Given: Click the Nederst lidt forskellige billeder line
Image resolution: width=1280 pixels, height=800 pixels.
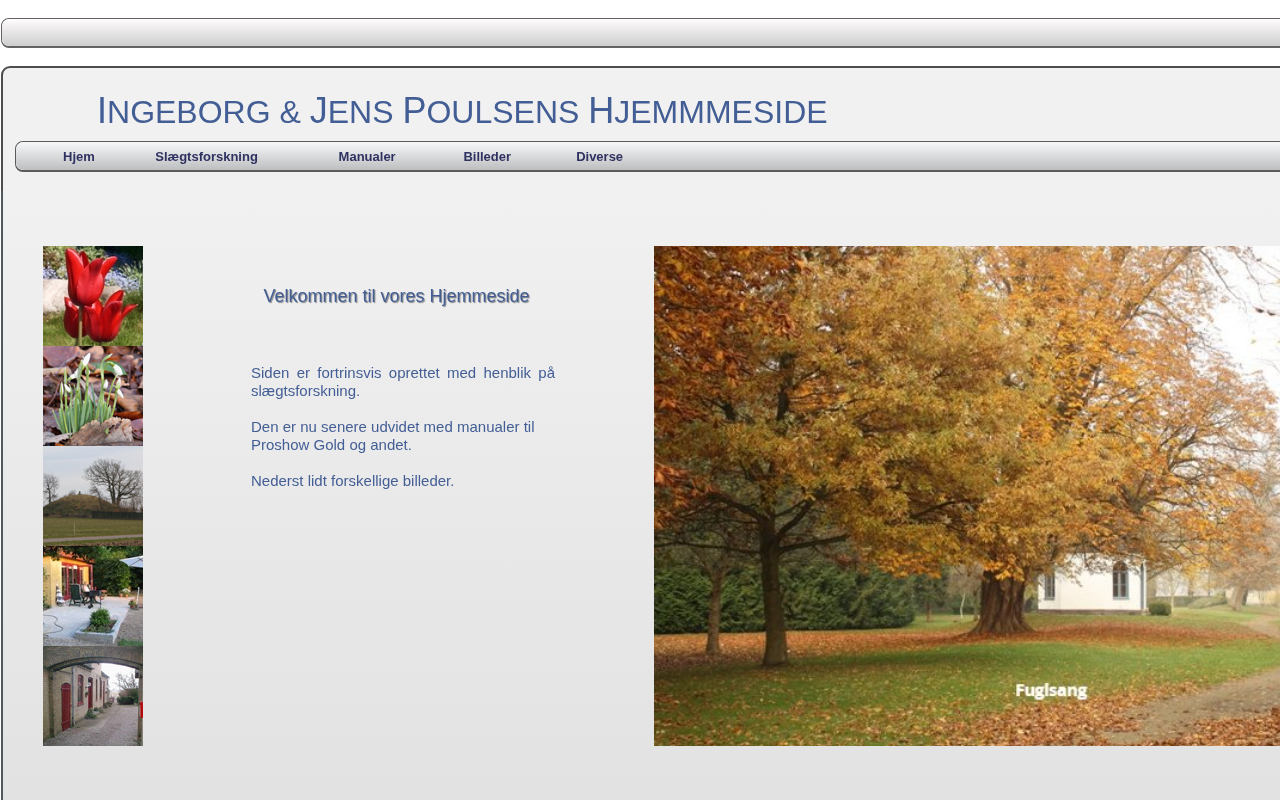Looking at the screenshot, I should tap(352, 481).
